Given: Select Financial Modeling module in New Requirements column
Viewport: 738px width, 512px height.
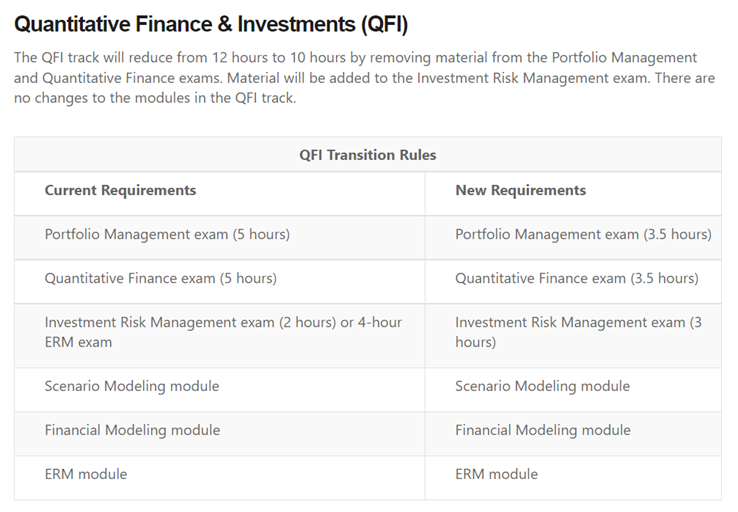Looking at the screenshot, I should (x=543, y=430).
